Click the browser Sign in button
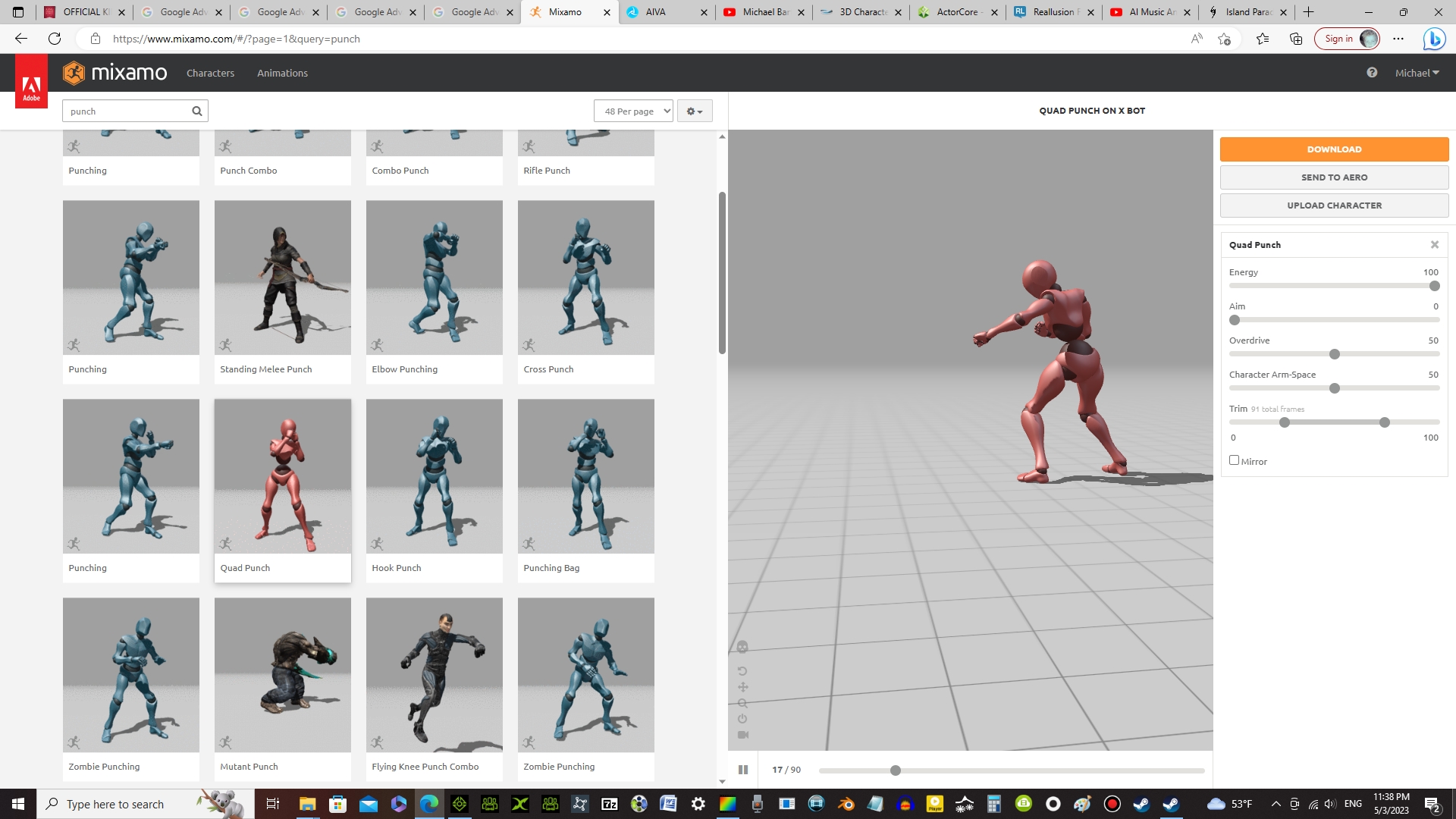This screenshot has width=1456, height=819. (1348, 39)
